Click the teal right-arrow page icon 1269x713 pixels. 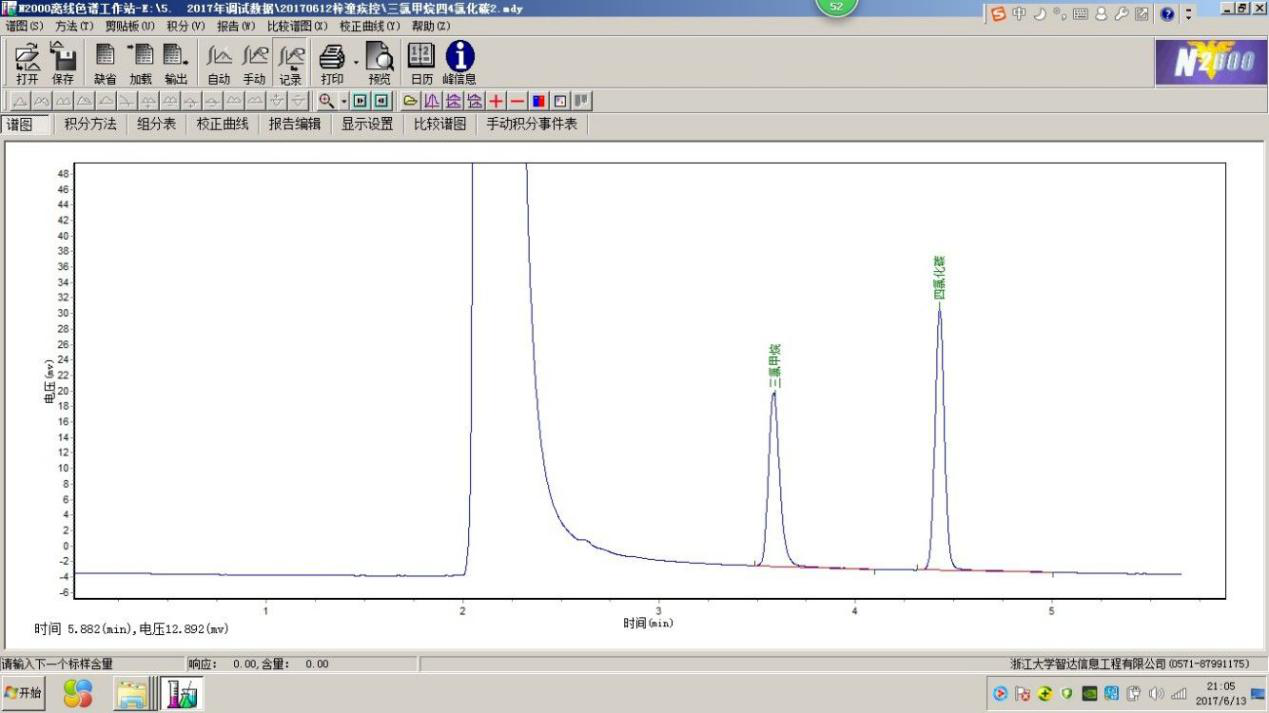360,101
